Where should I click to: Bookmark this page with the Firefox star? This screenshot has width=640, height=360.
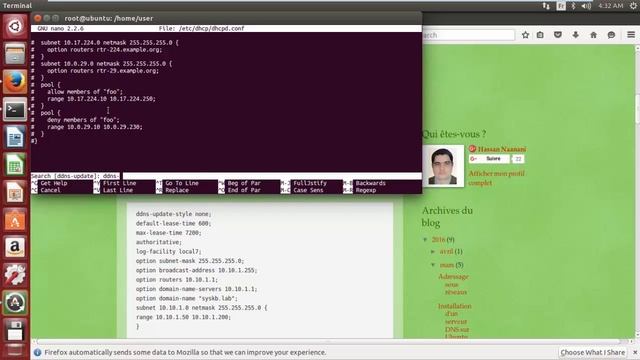[525, 35]
